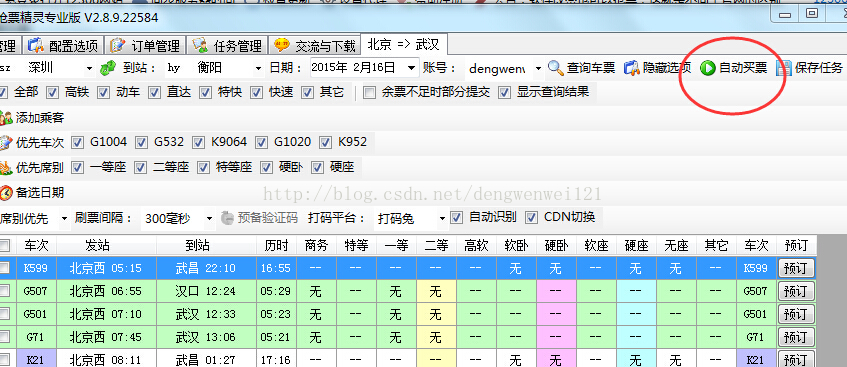Click the 任务管理 tab icon
847x367 pixels.
(200, 45)
